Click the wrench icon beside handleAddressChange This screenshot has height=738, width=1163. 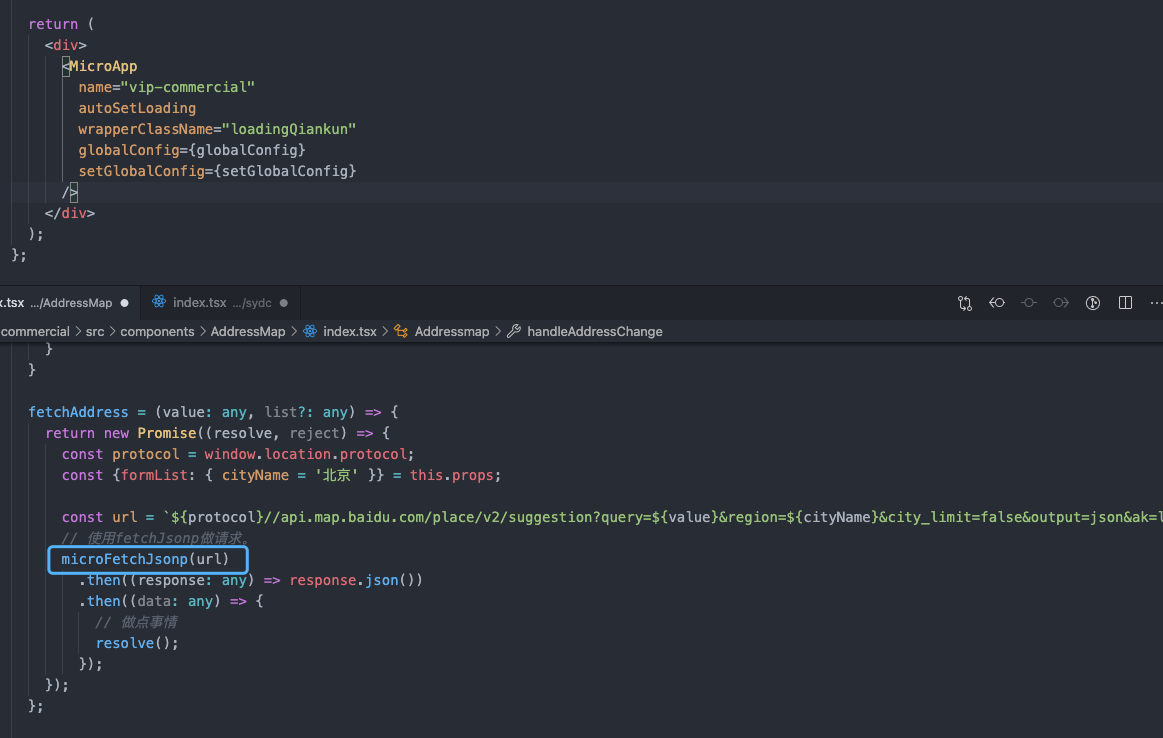(x=514, y=332)
